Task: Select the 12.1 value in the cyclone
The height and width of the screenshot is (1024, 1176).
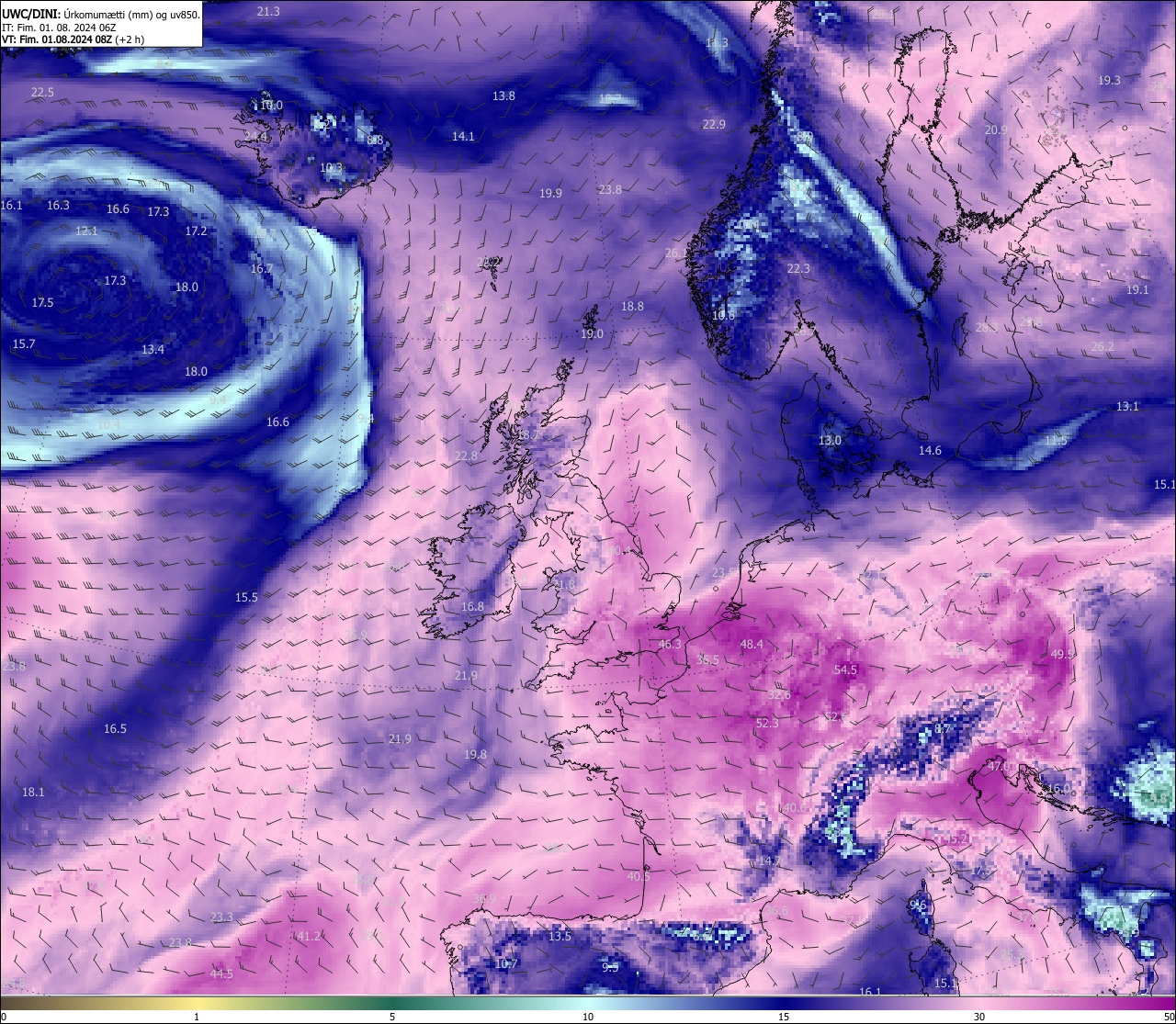Action: 86,231
